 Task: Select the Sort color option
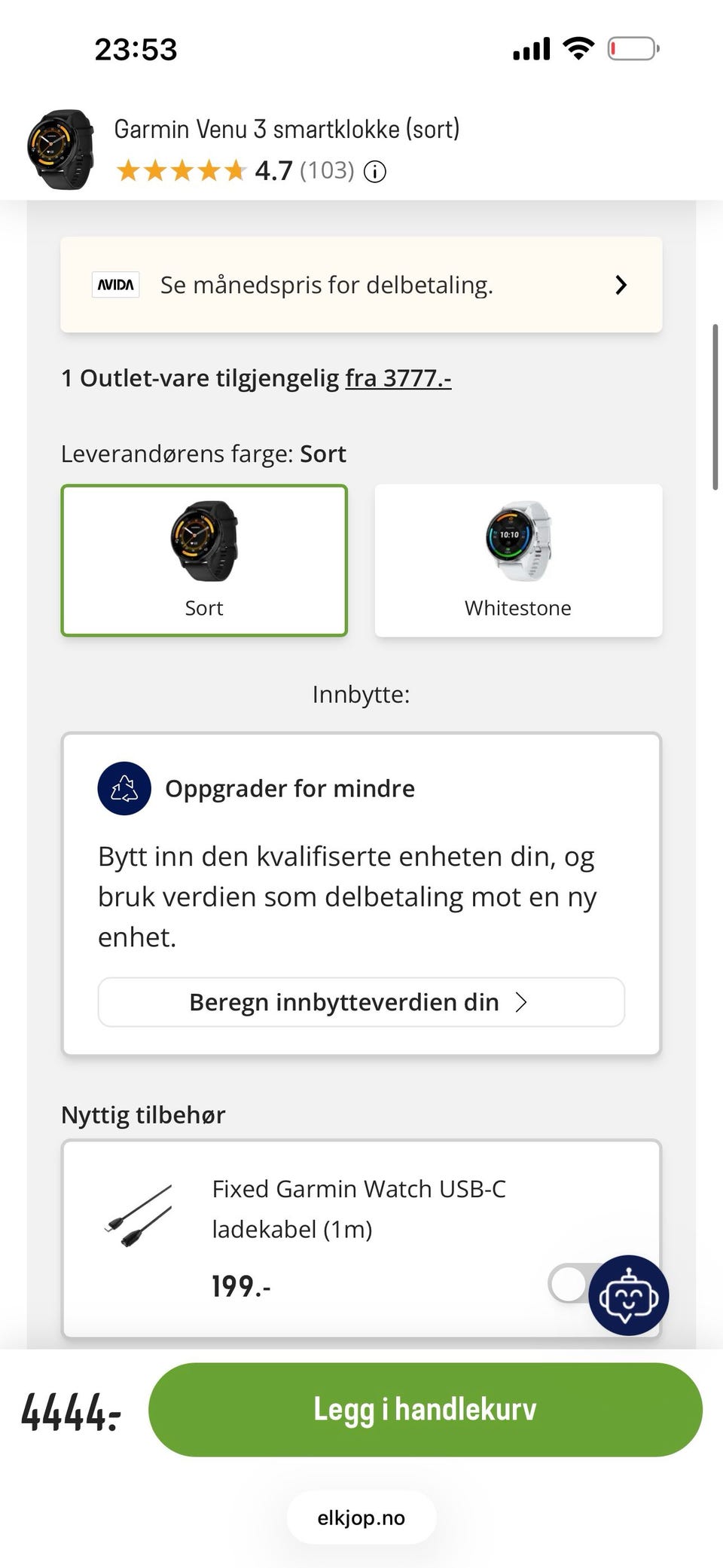(x=204, y=561)
